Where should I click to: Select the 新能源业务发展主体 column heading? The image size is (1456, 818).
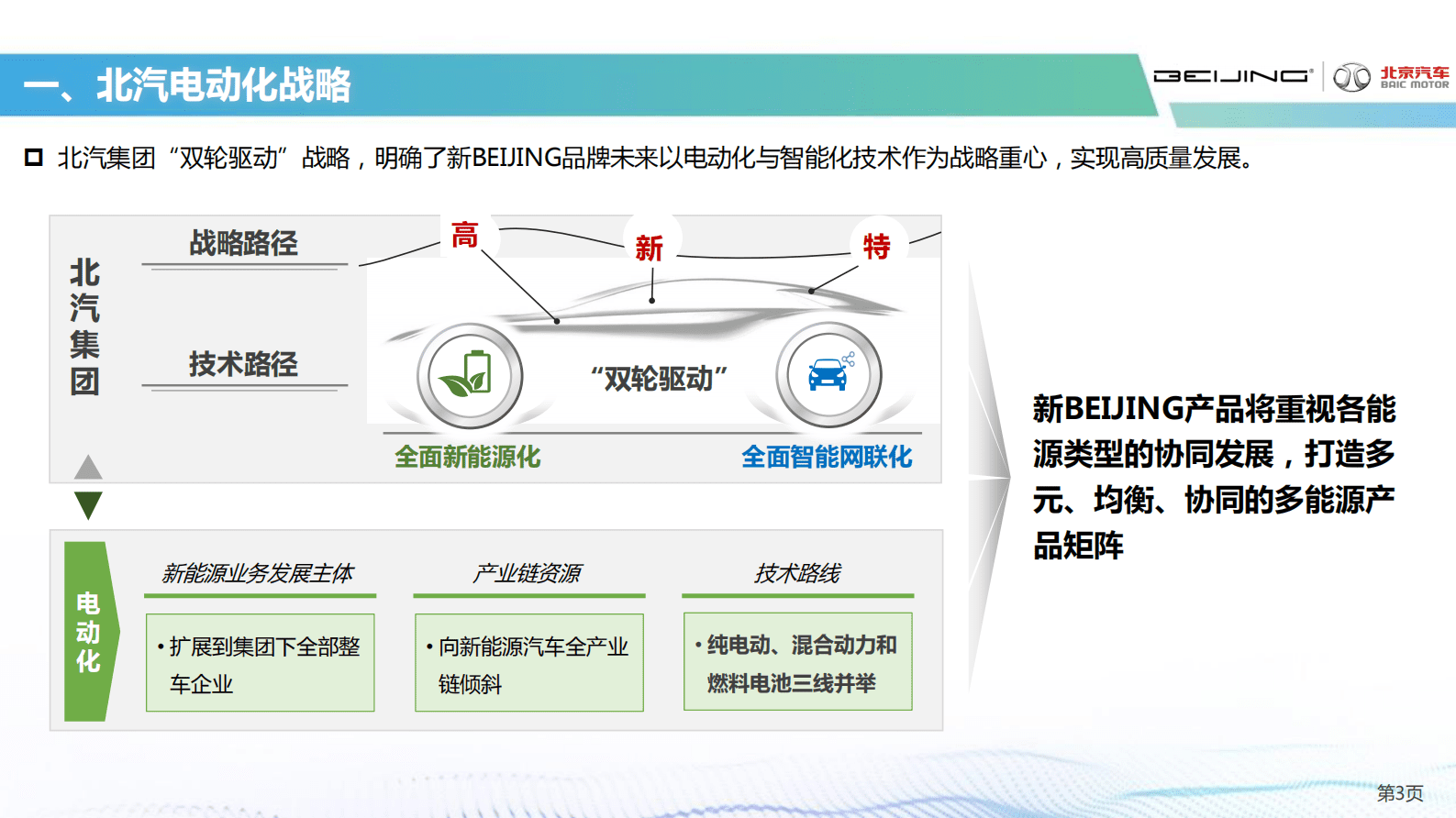click(x=258, y=573)
